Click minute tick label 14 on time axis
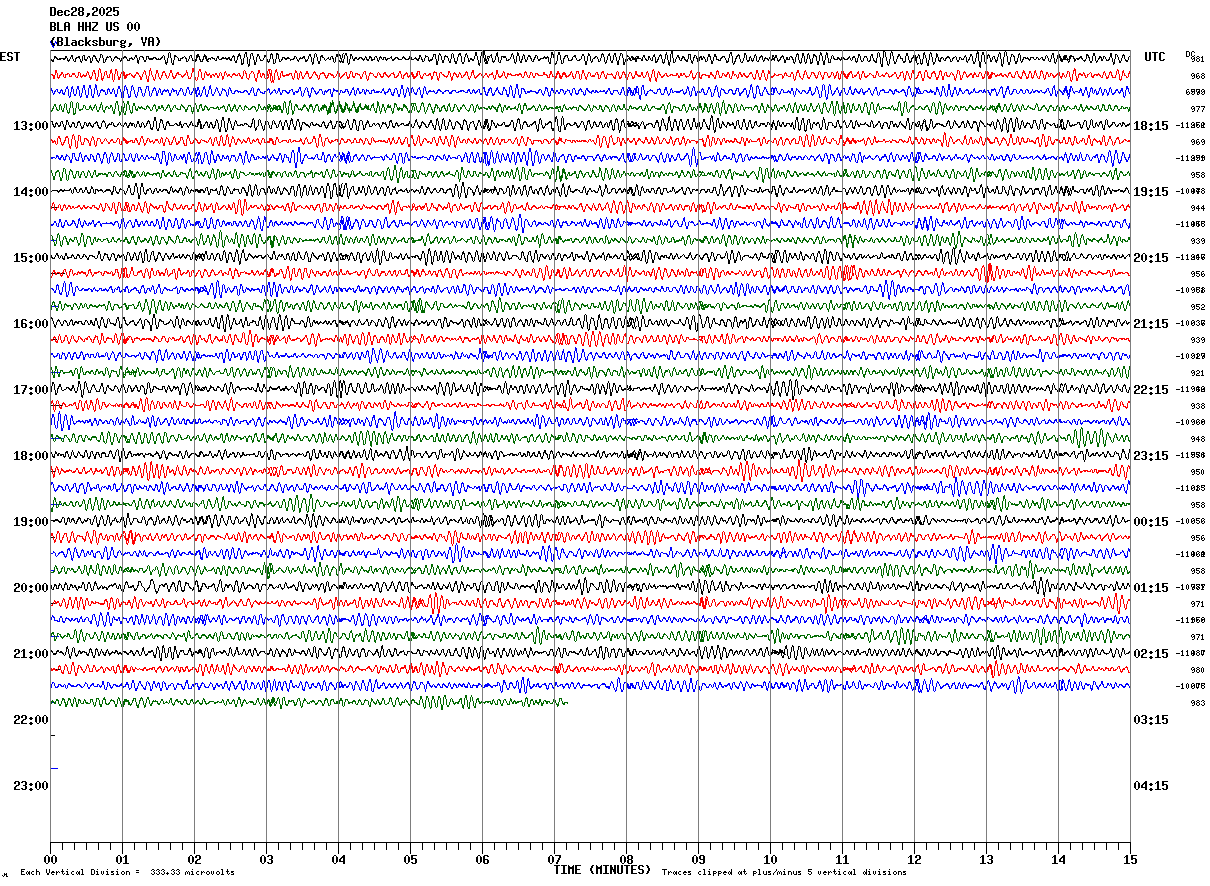Image resolution: width=1210 pixels, height=886 pixels. click(x=1058, y=860)
